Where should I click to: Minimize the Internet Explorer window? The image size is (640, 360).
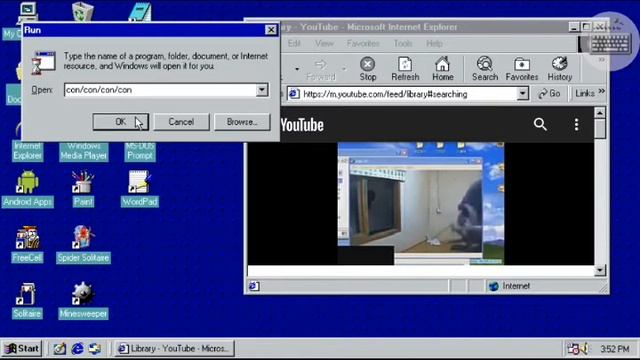click(x=574, y=27)
